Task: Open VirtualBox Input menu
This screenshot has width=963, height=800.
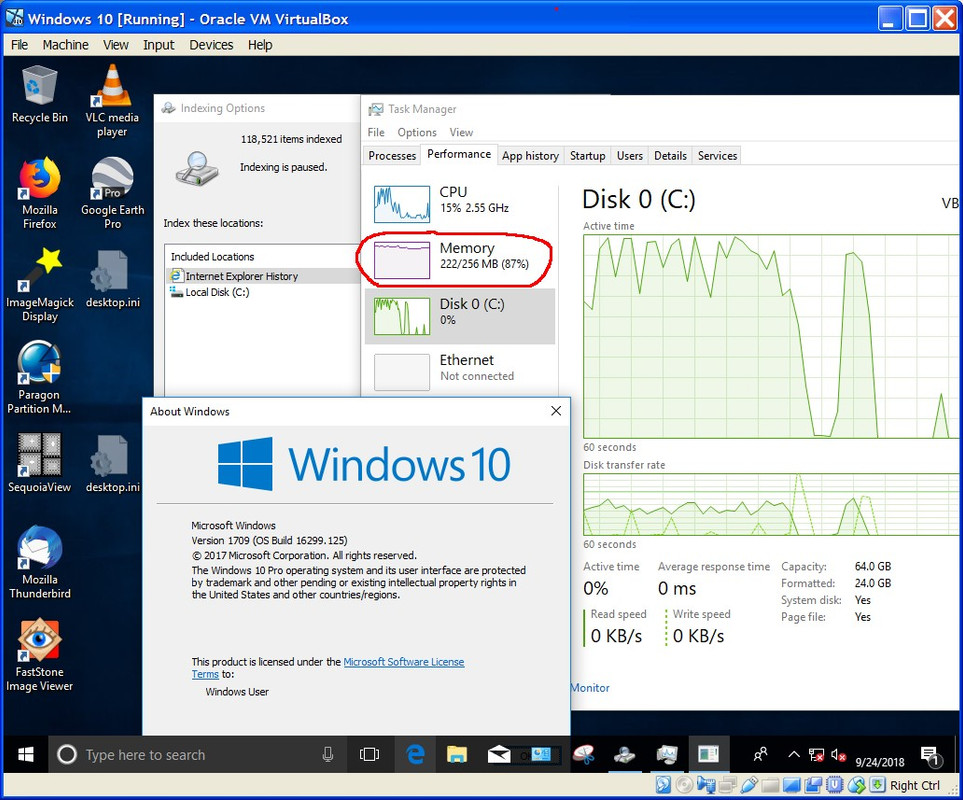Action: point(158,45)
